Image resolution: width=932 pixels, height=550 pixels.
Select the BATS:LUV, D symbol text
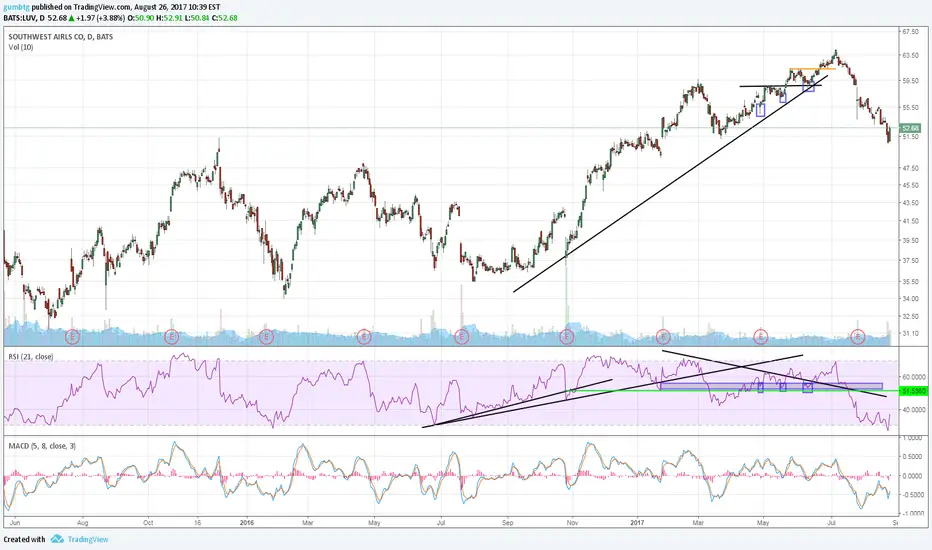[x=24, y=18]
